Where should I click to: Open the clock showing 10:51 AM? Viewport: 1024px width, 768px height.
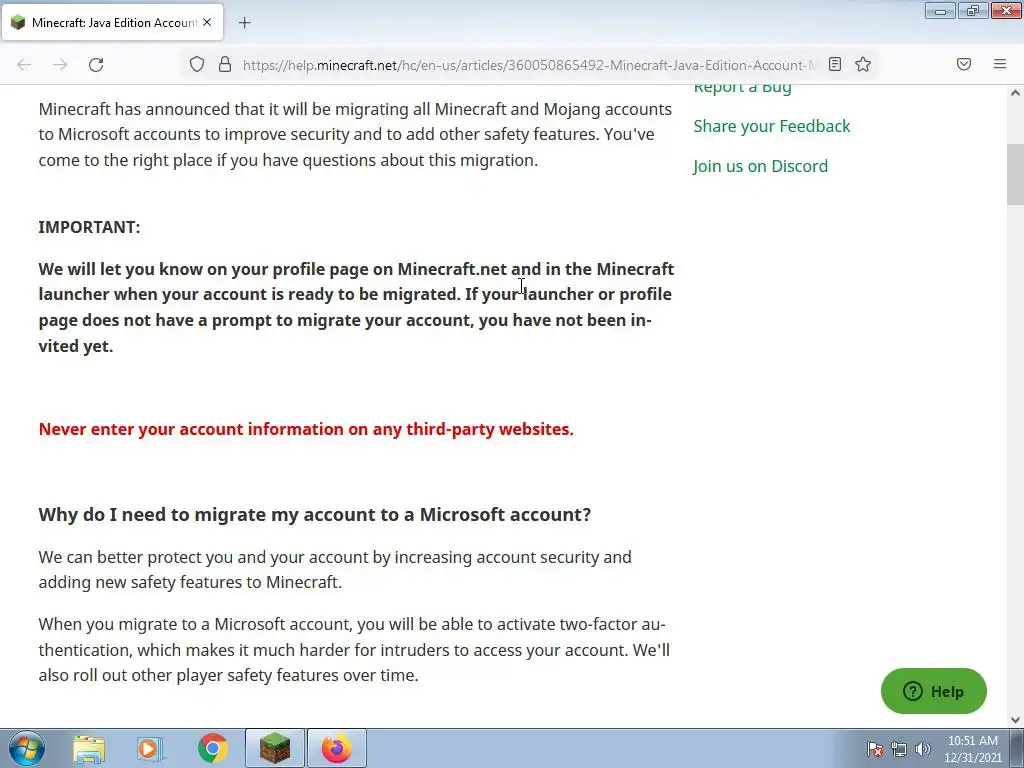[972, 749]
